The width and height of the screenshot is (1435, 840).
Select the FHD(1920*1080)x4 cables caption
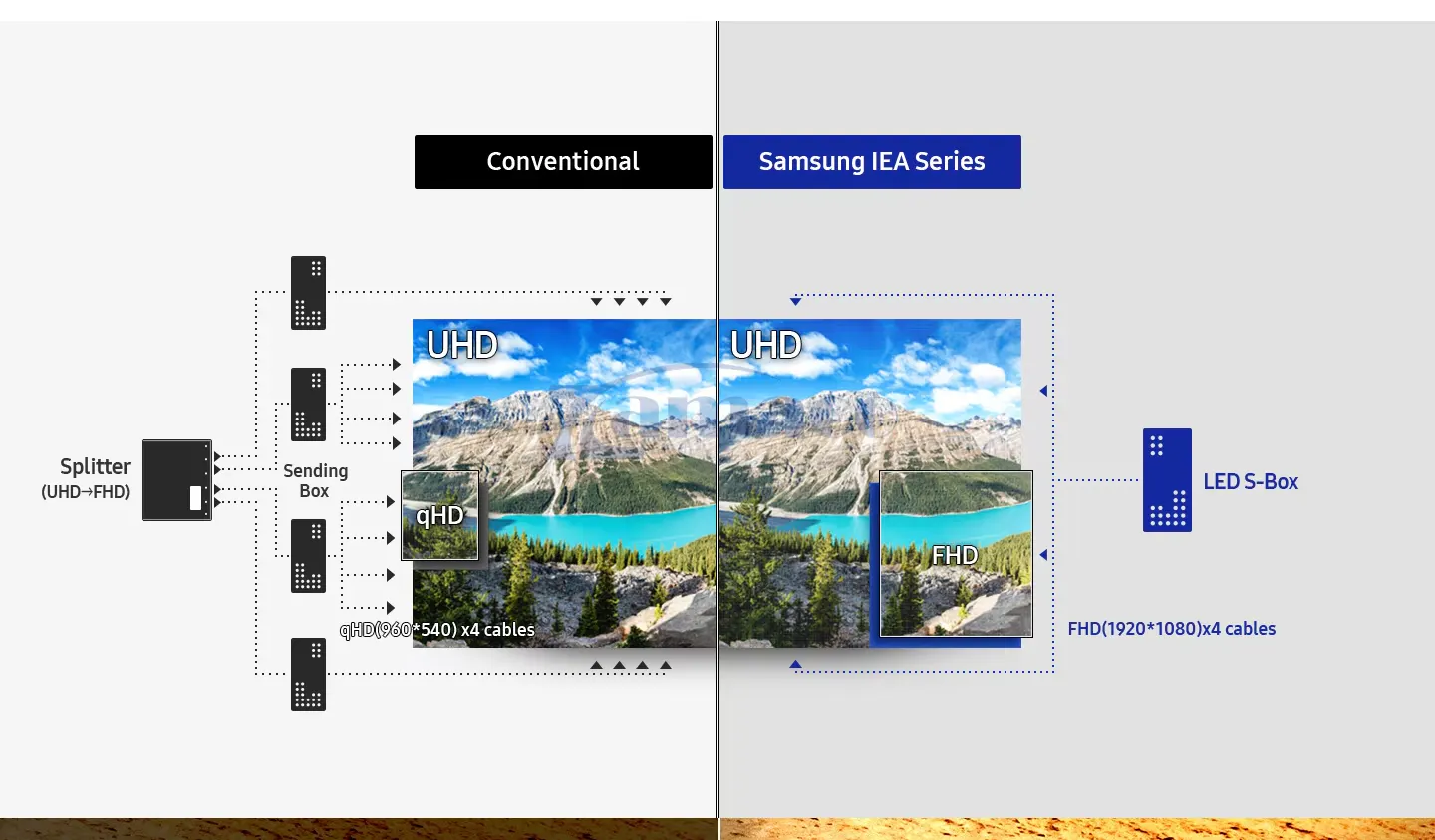[1172, 629]
